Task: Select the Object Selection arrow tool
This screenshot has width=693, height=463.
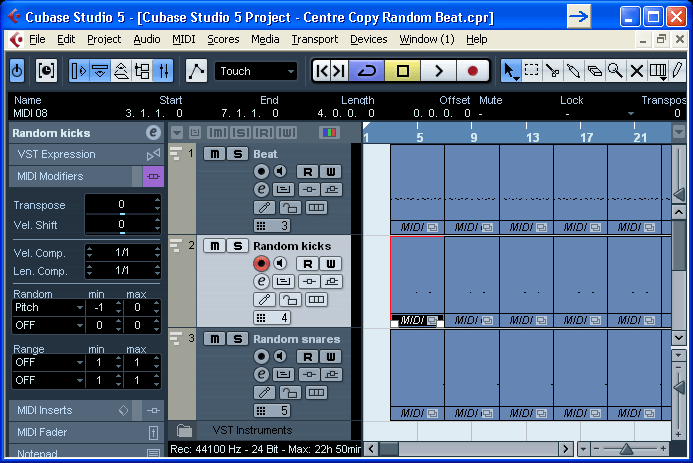Action: click(510, 71)
